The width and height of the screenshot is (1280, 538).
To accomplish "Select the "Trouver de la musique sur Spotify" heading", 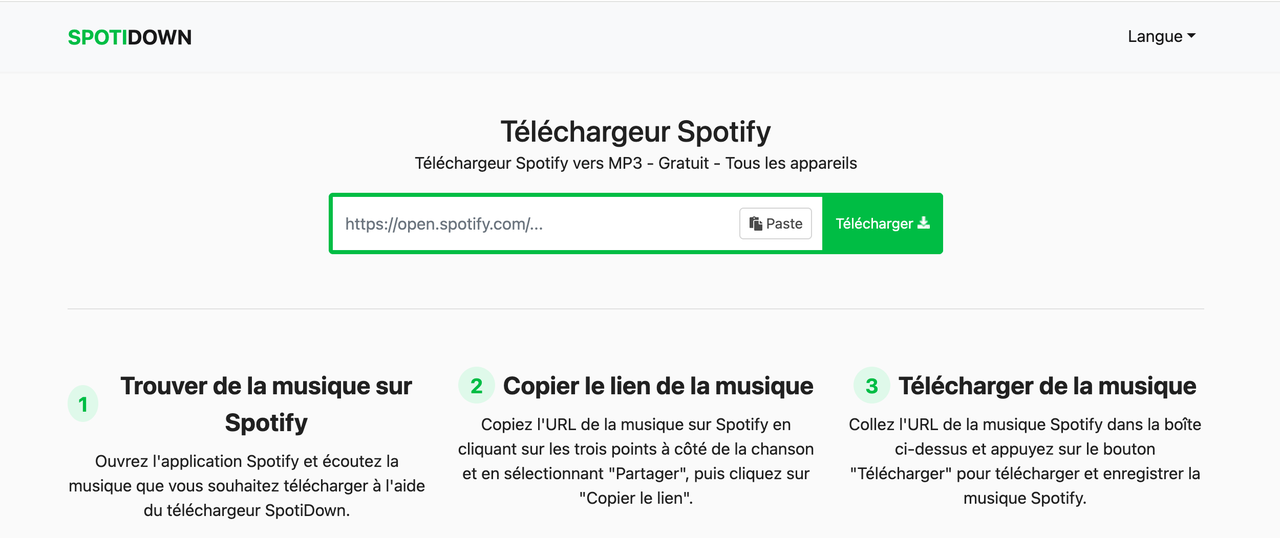I will click(266, 404).
